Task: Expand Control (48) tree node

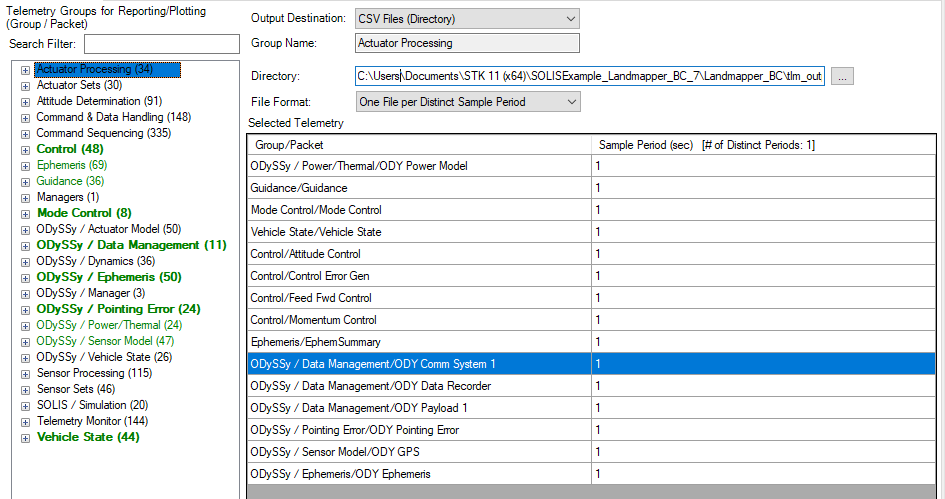Action: 25,150
